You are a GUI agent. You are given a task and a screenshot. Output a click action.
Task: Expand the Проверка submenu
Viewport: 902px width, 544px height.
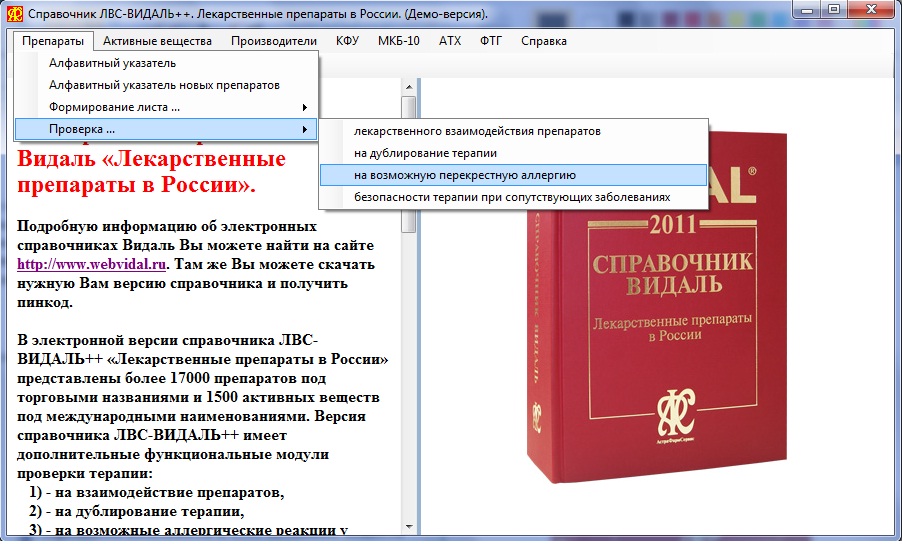pos(166,129)
